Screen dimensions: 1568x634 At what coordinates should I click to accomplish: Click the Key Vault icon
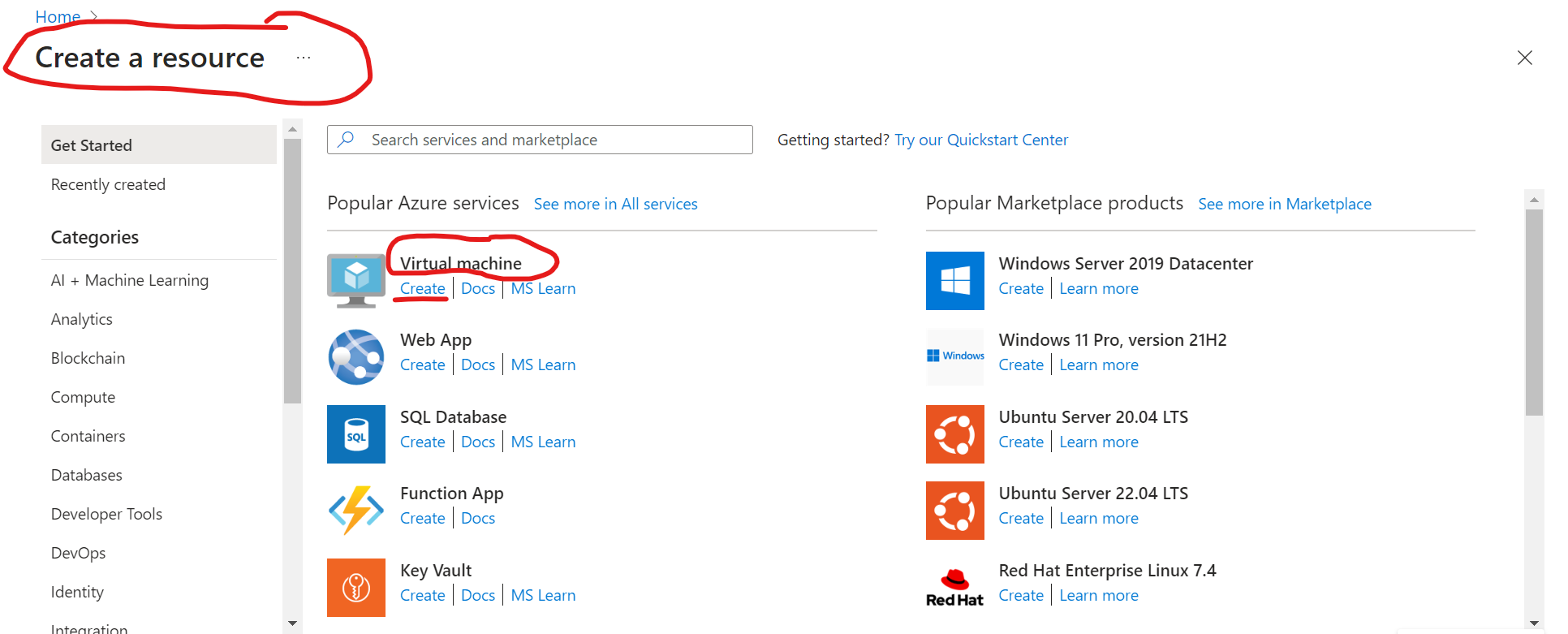point(355,588)
